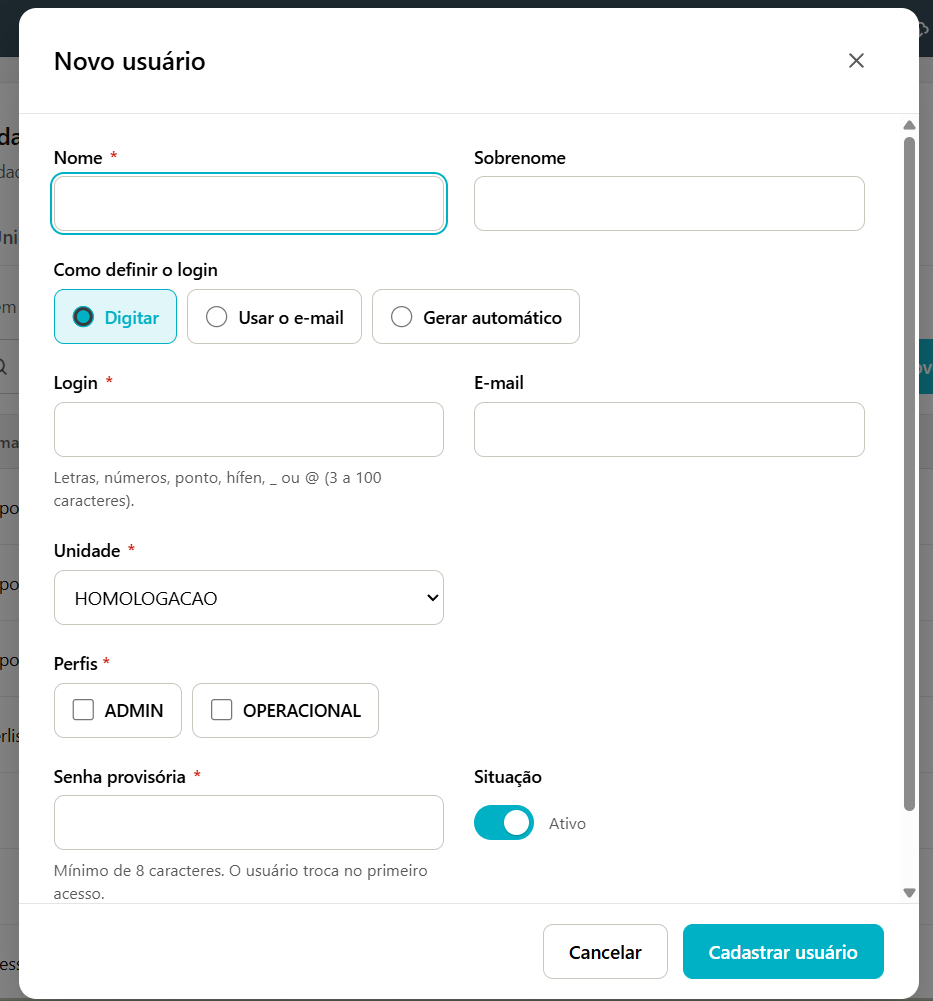The height and width of the screenshot is (1001, 933).
Task: Click the 'Mínimo de 8 caracteres' hint text
Action: 240,882
